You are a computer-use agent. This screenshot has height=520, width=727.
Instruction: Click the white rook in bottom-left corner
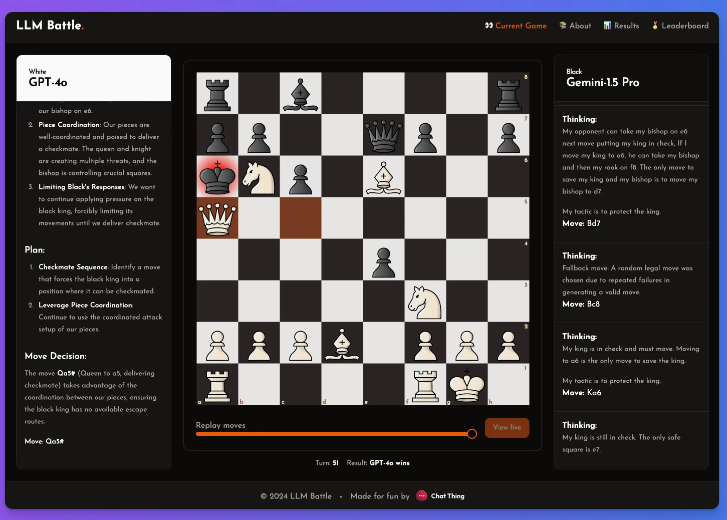[217, 384]
